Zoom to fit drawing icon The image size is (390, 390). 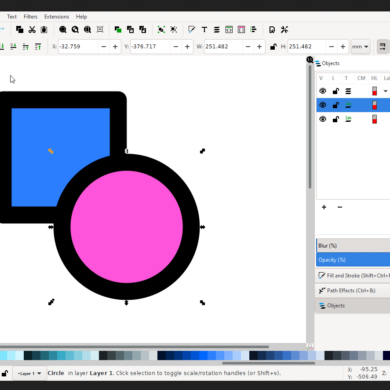75,30
